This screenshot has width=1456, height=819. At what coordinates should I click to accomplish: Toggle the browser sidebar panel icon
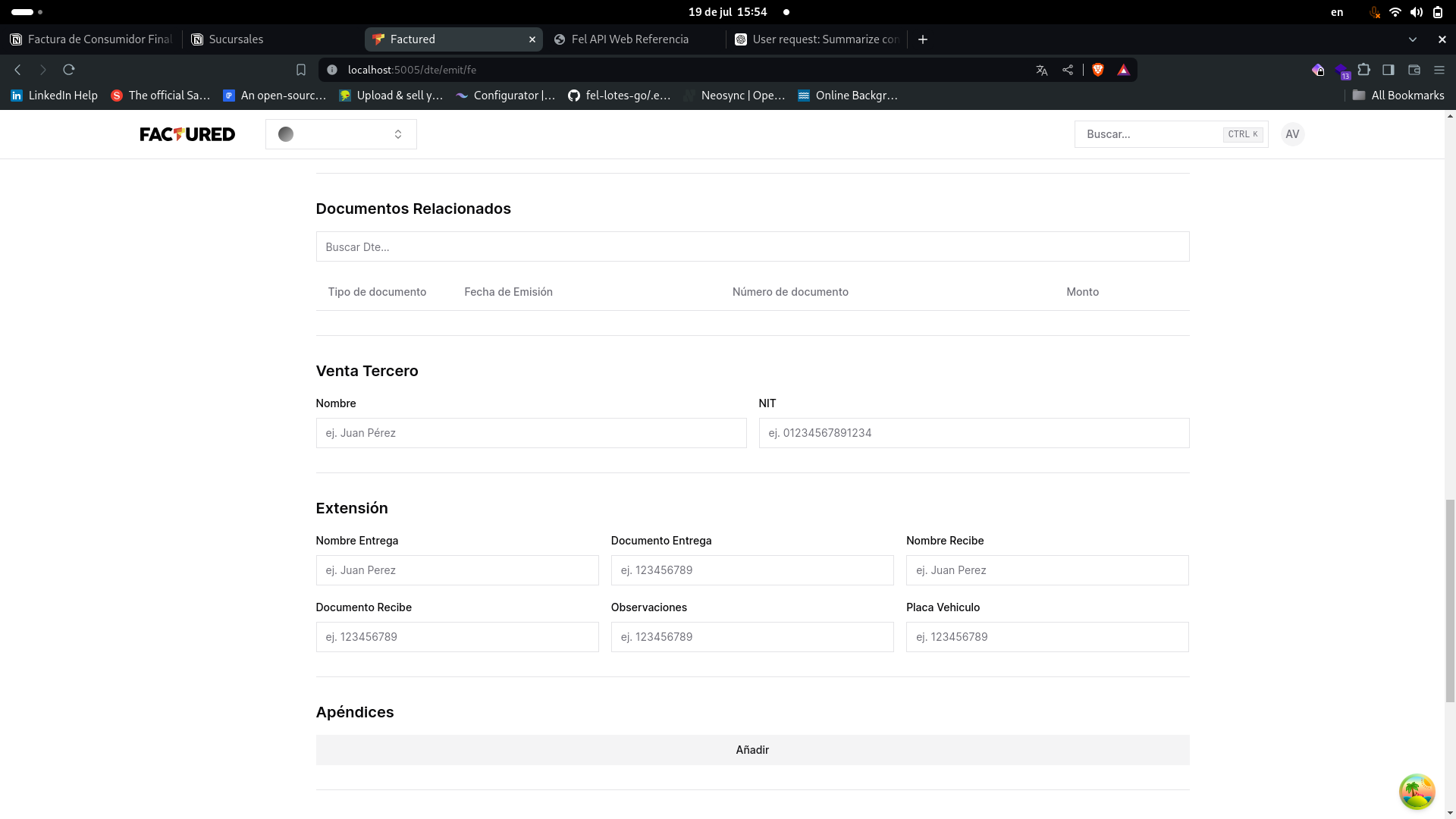coord(1389,70)
